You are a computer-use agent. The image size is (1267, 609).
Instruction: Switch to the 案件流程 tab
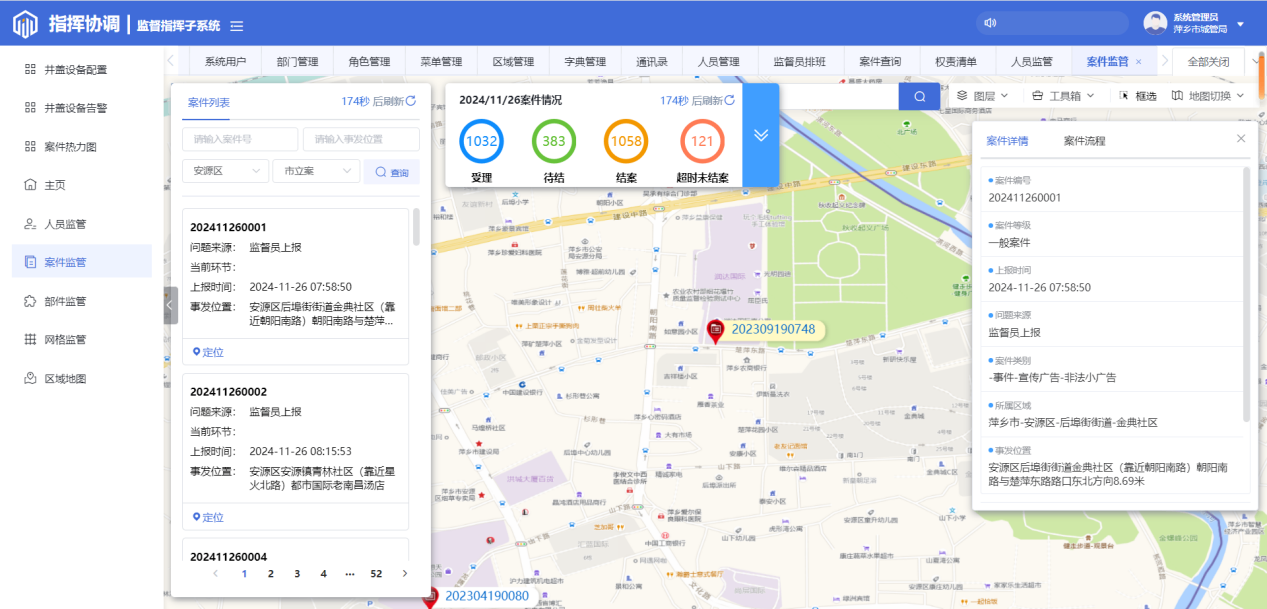[1084, 141]
